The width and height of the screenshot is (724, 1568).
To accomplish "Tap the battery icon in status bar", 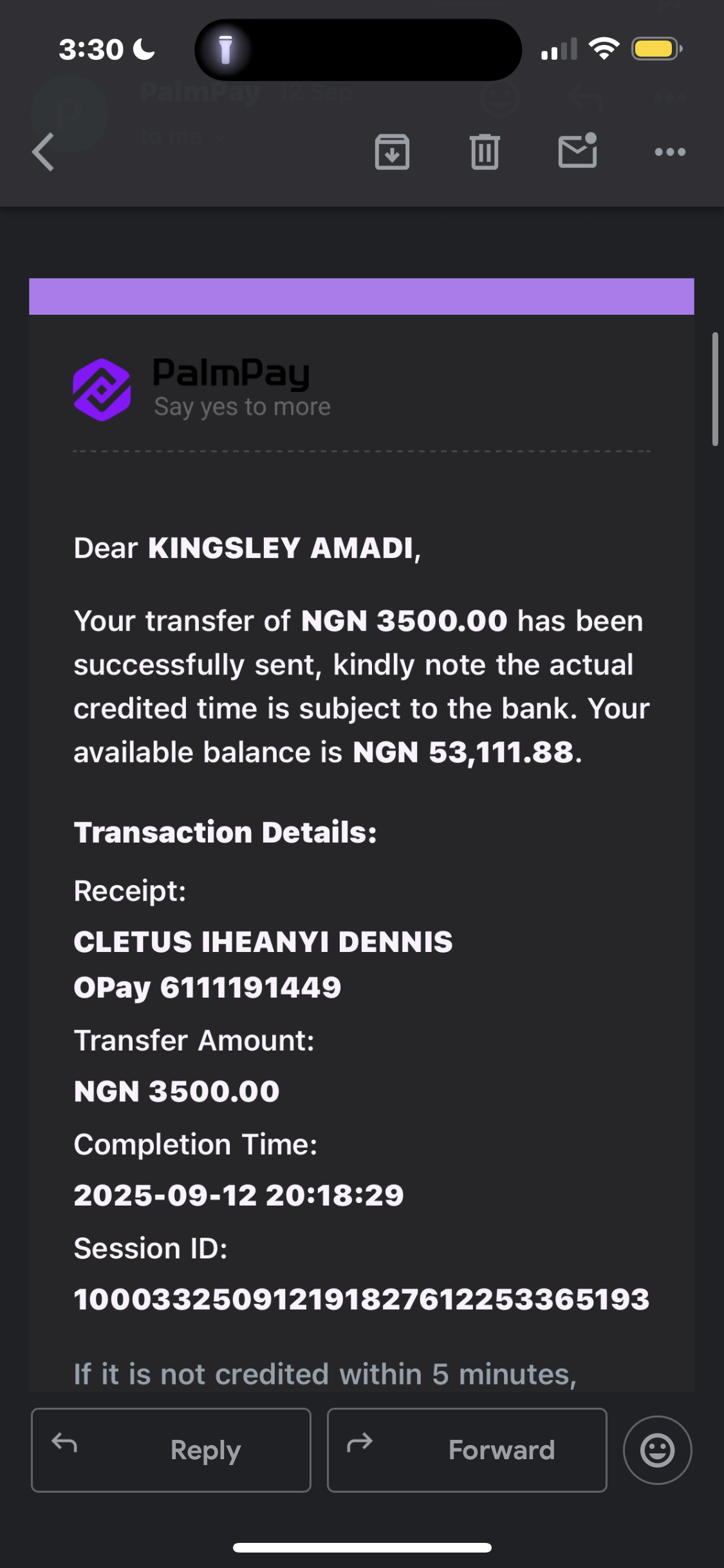I will 656,49.
